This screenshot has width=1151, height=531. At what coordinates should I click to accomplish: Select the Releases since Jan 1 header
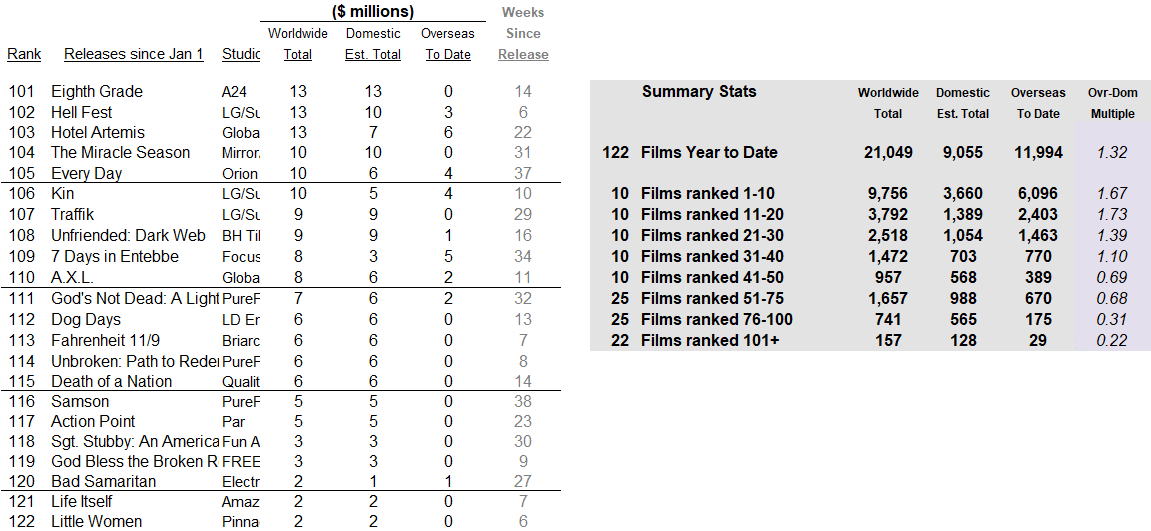(x=134, y=54)
